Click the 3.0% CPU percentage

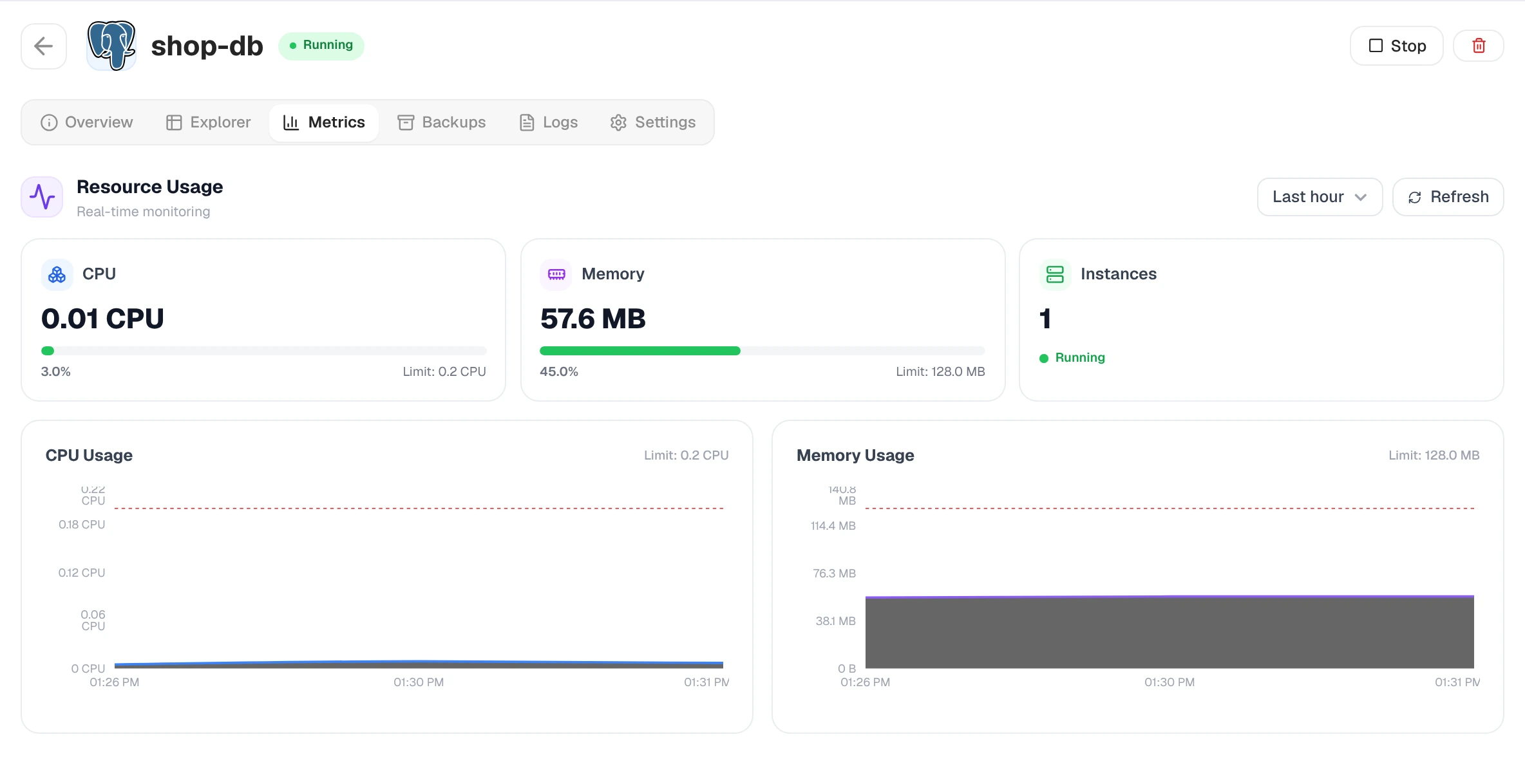(x=56, y=371)
